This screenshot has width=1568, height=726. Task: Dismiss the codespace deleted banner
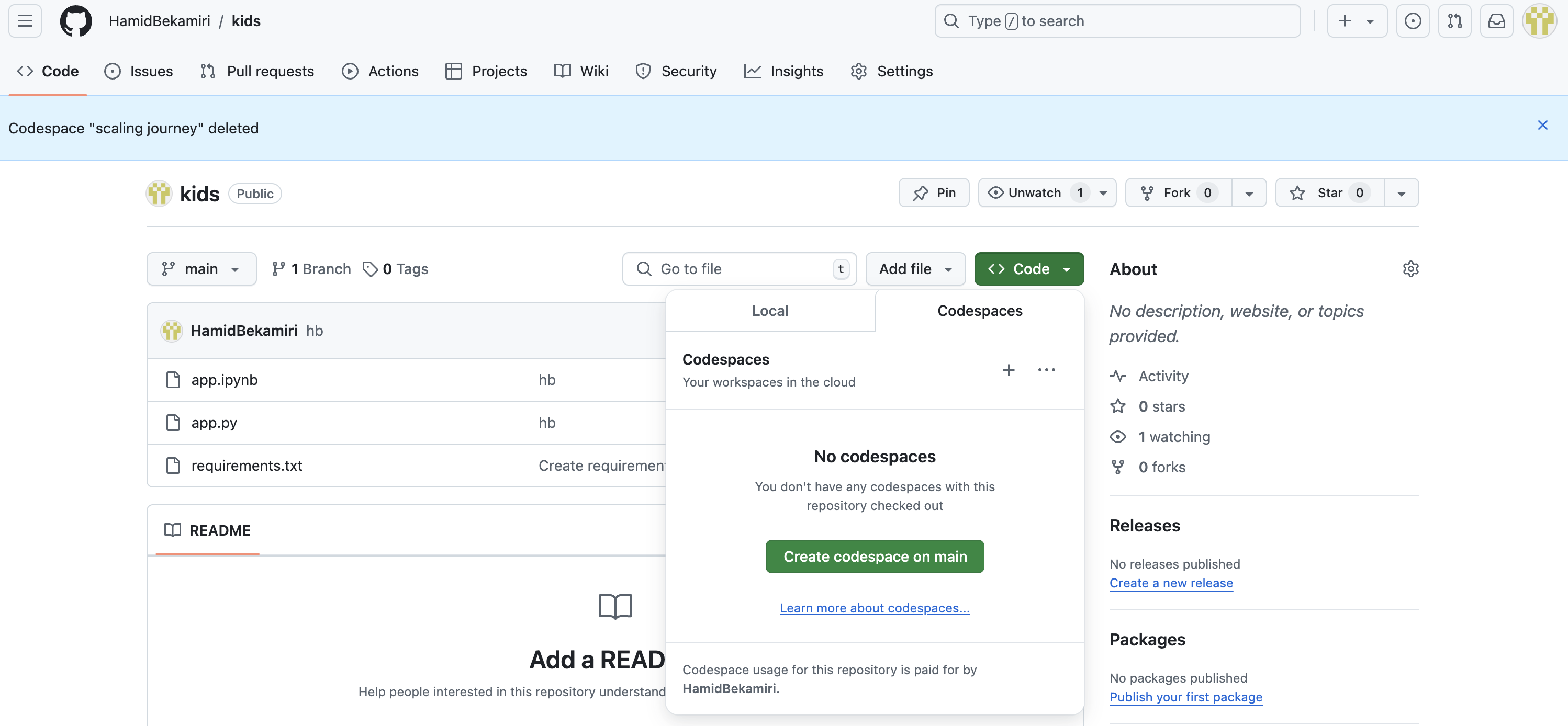(x=1542, y=125)
